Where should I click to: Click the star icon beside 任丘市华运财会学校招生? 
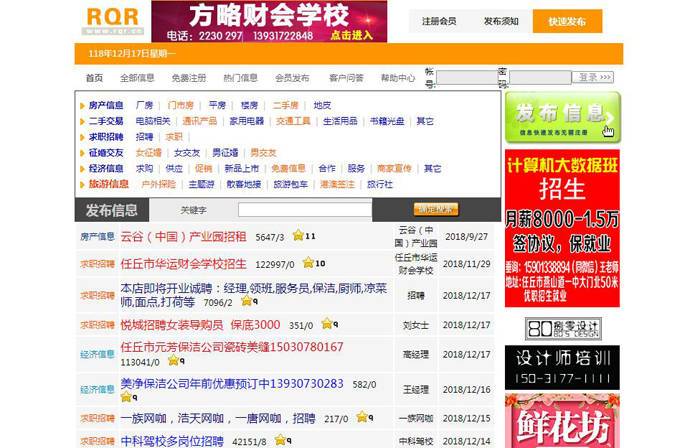[308, 263]
